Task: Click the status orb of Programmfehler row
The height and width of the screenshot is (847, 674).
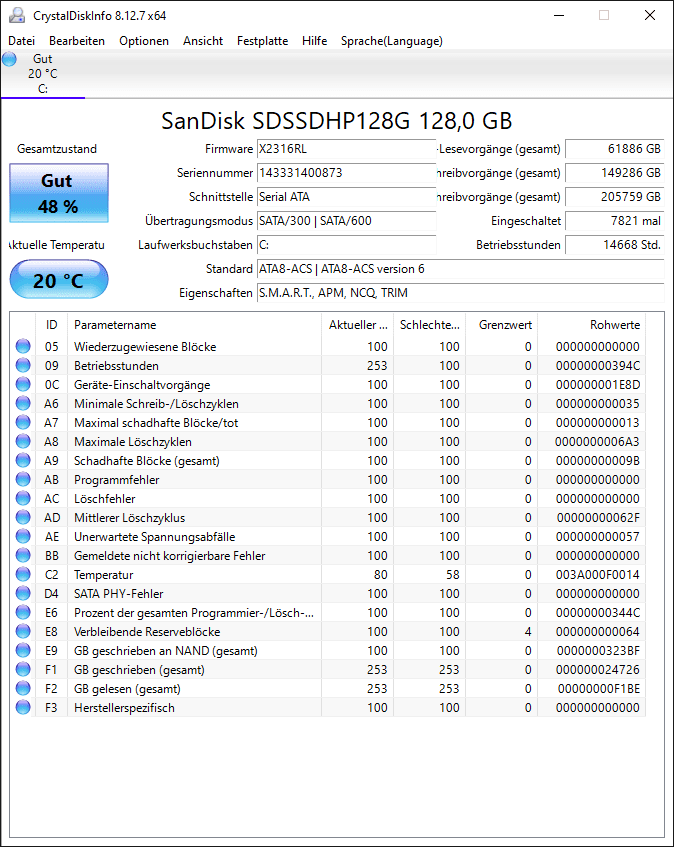Action: [x=23, y=479]
